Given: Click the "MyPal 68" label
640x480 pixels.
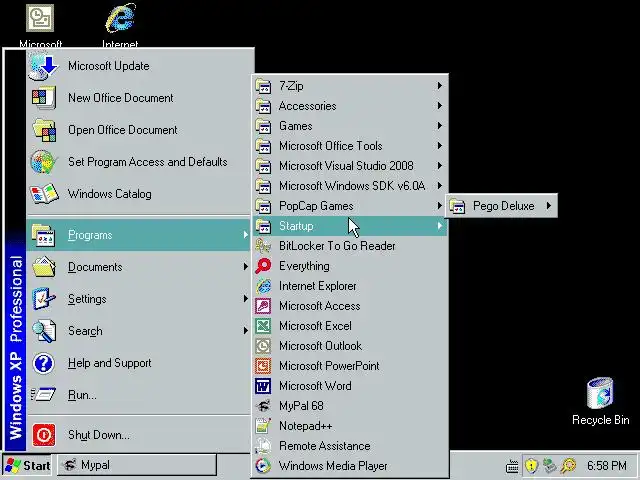Looking at the screenshot, I should [x=301, y=406].
